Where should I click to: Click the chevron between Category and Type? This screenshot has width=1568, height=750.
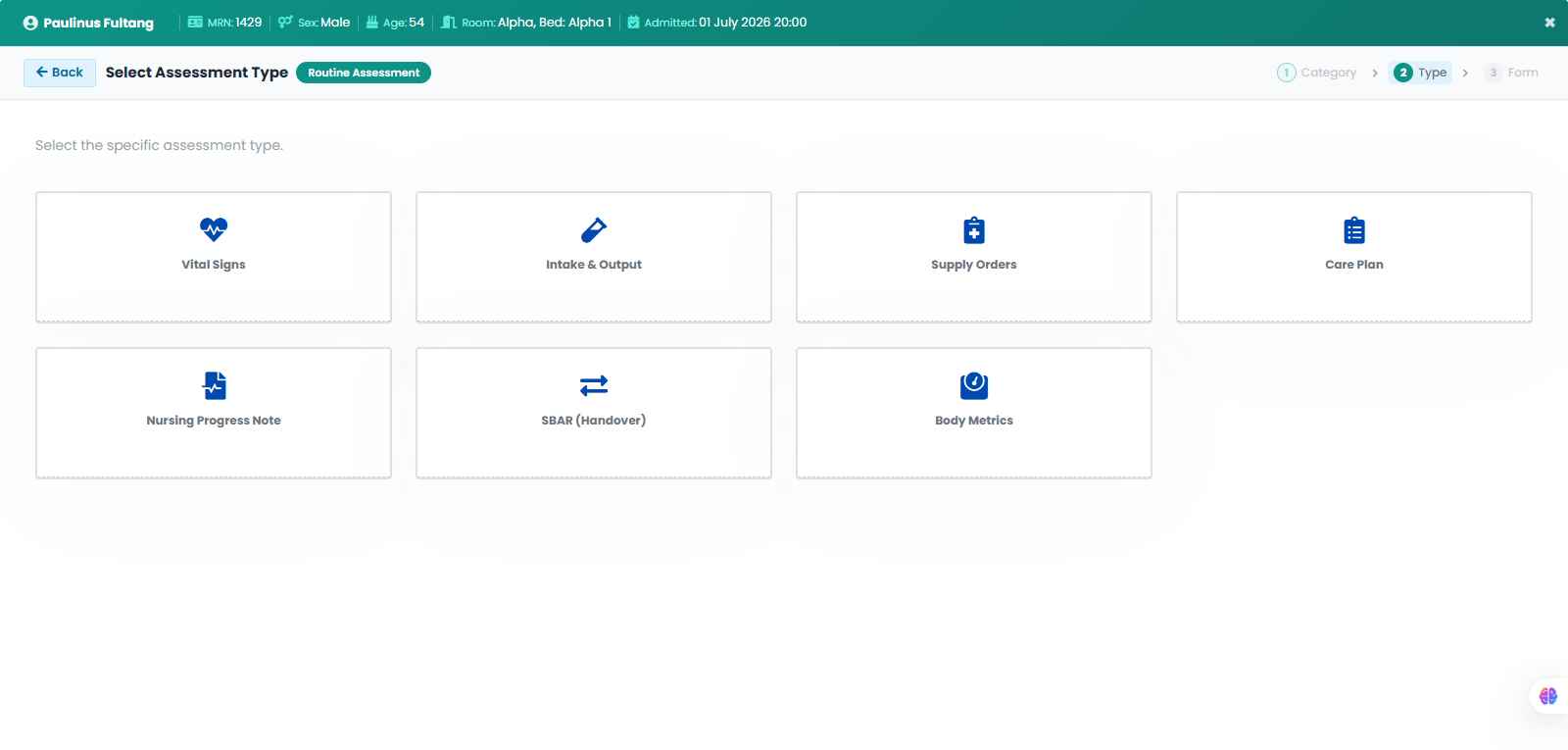point(1375,73)
